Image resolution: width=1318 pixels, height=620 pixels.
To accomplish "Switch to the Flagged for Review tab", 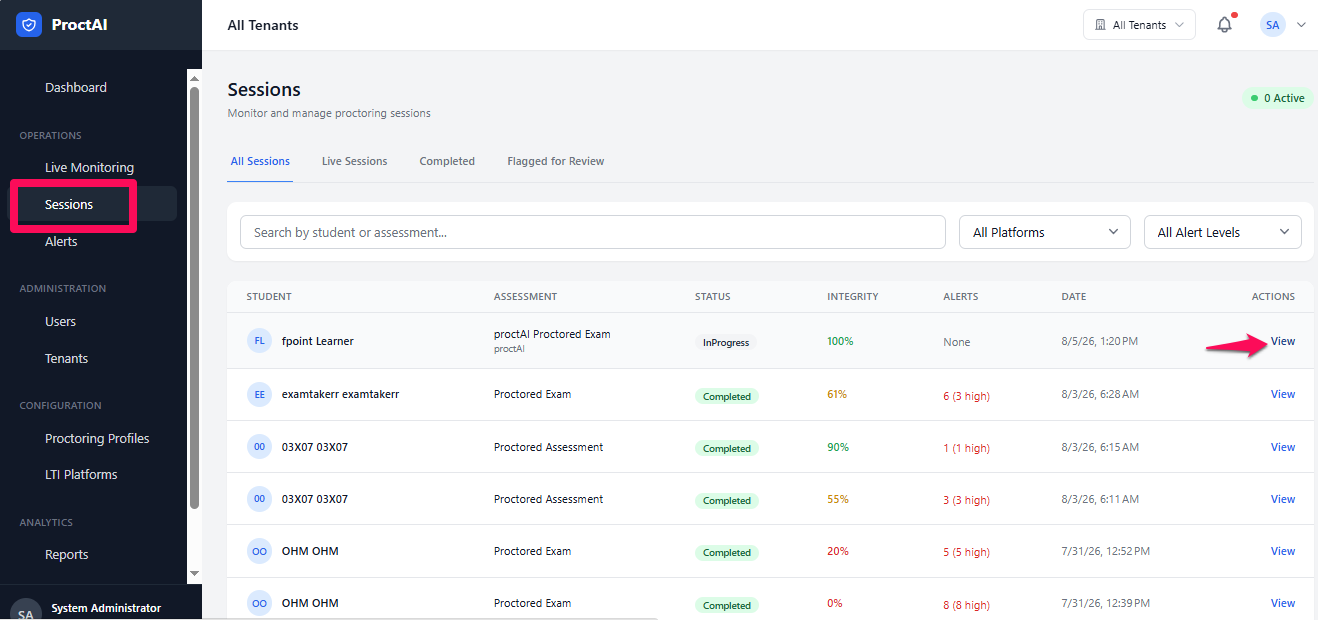I will coord(555,161).
